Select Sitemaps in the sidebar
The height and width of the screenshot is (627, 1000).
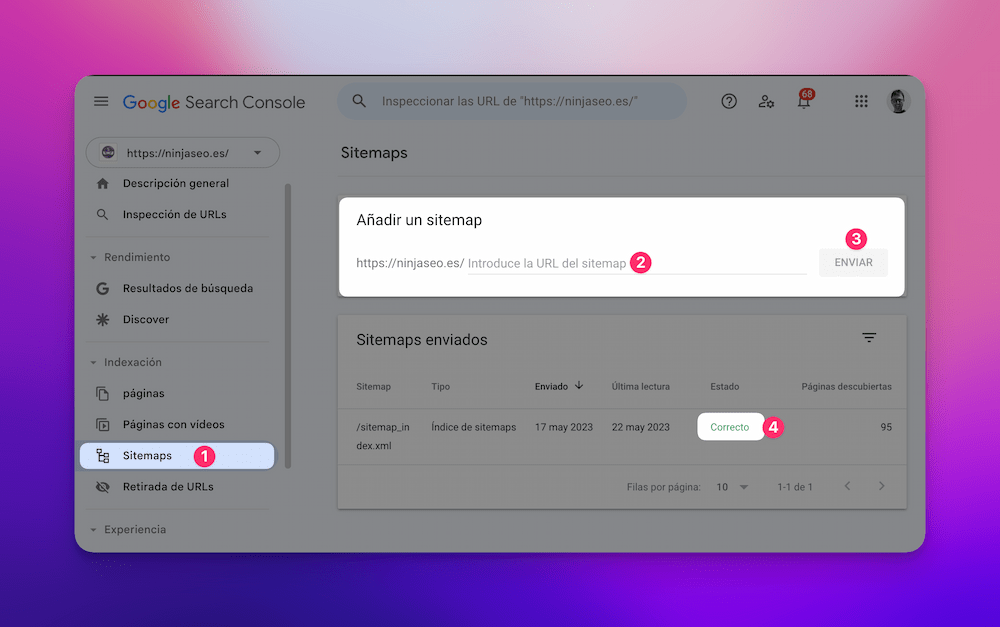tap(147, 456)
